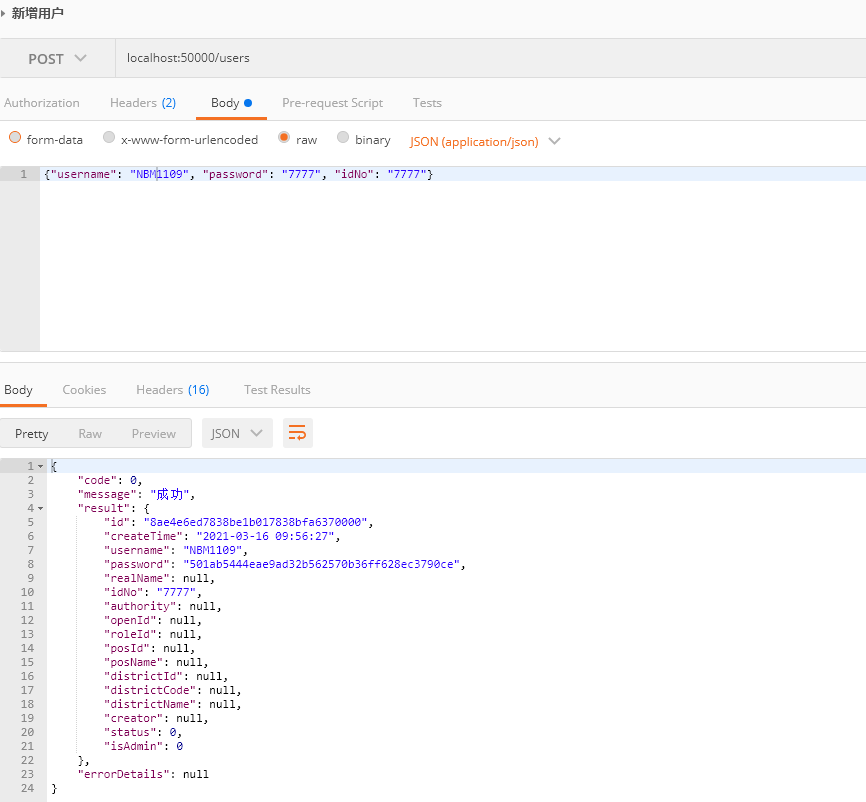Collapse the root object at response line 1
The height and width of the screenshot is (802, 866).
[x=40, y=467]
